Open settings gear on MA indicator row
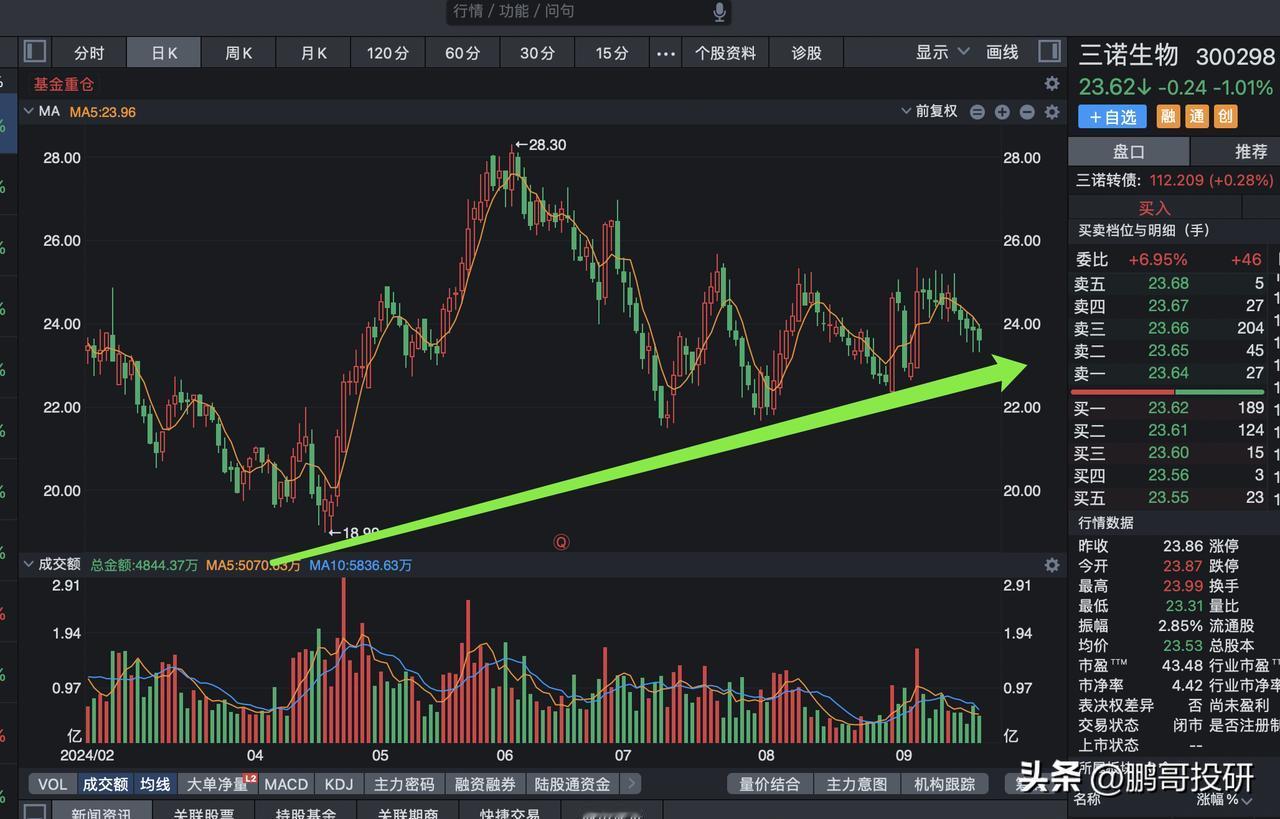The width and height of the screenshot is (1280, 819). point(1052,112)
